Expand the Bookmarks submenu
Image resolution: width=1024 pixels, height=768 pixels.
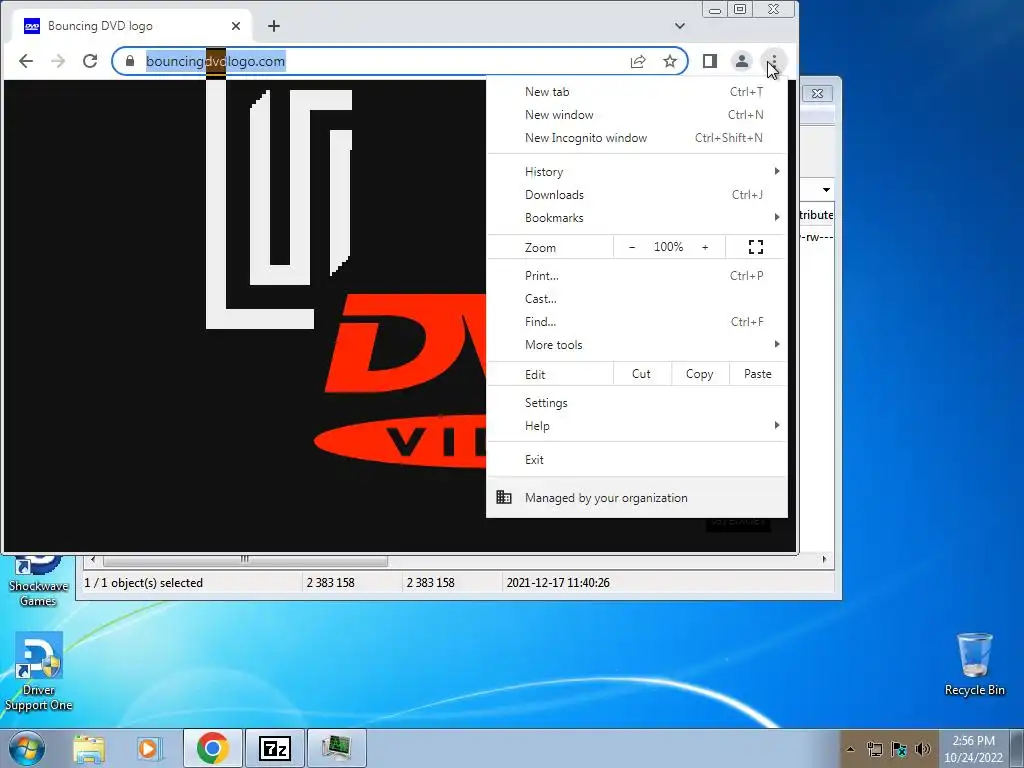tap(637, 217)
